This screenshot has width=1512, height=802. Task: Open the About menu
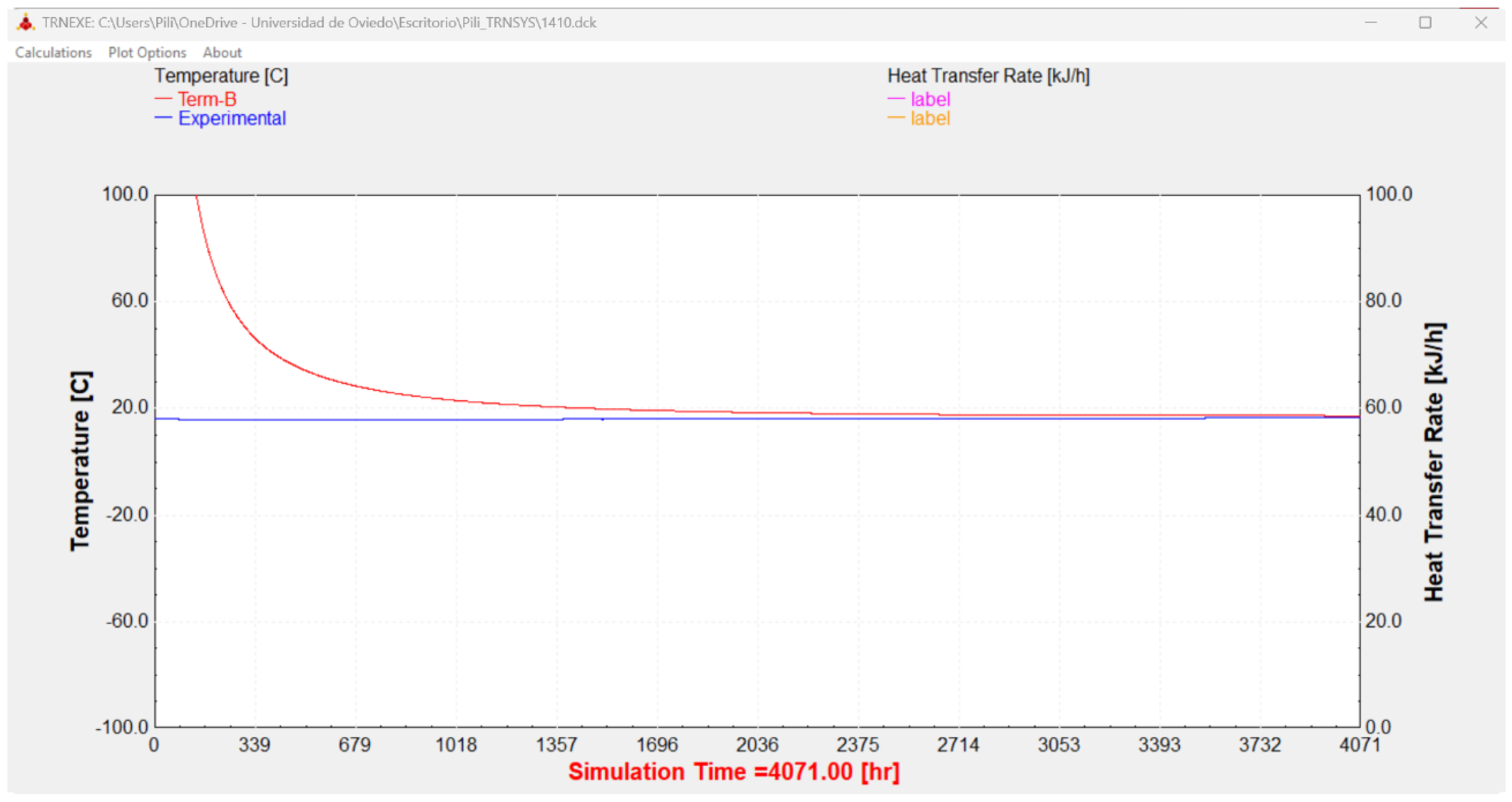point(222,53)
